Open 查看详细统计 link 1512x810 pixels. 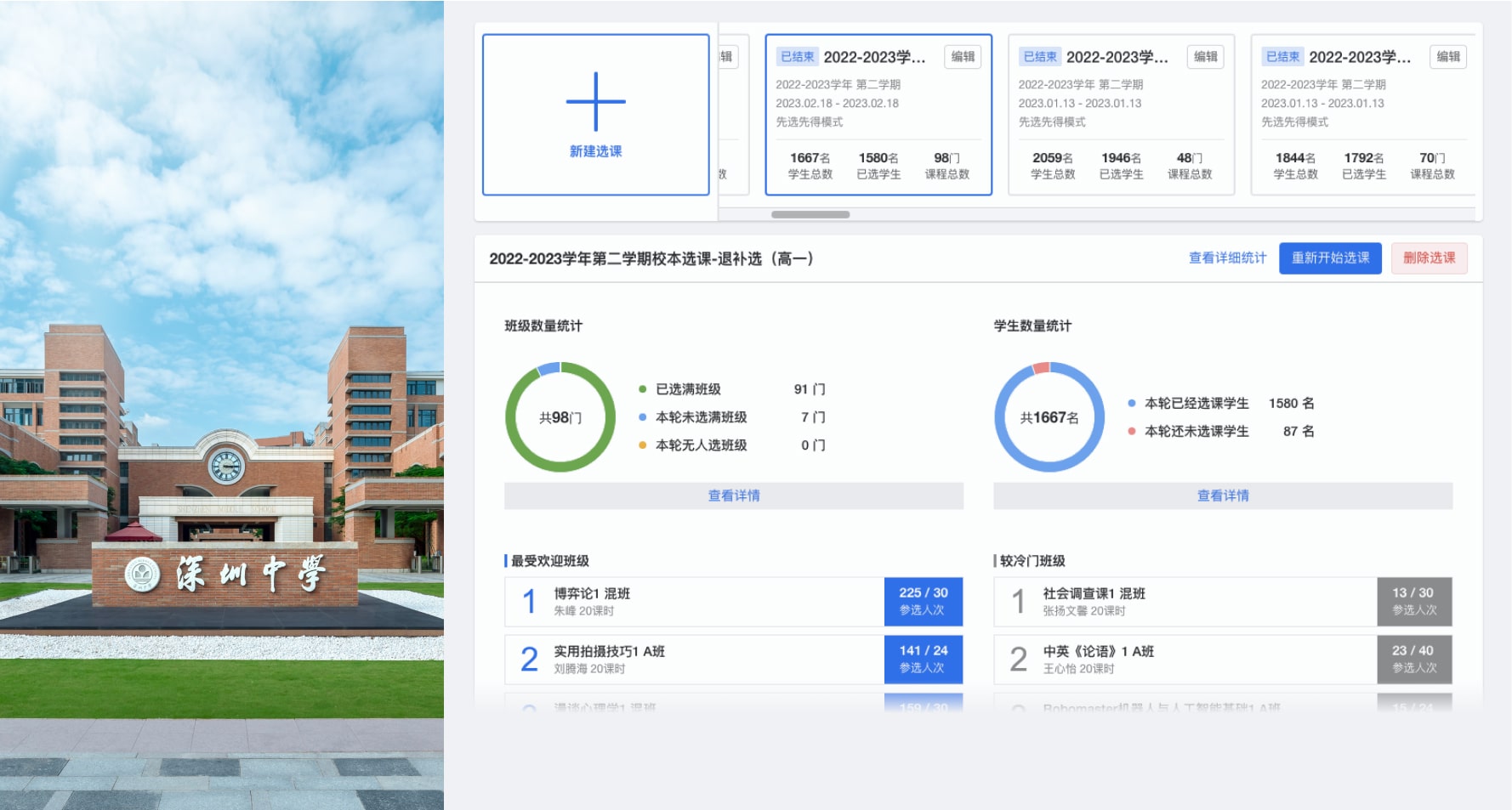[1227, 258]
